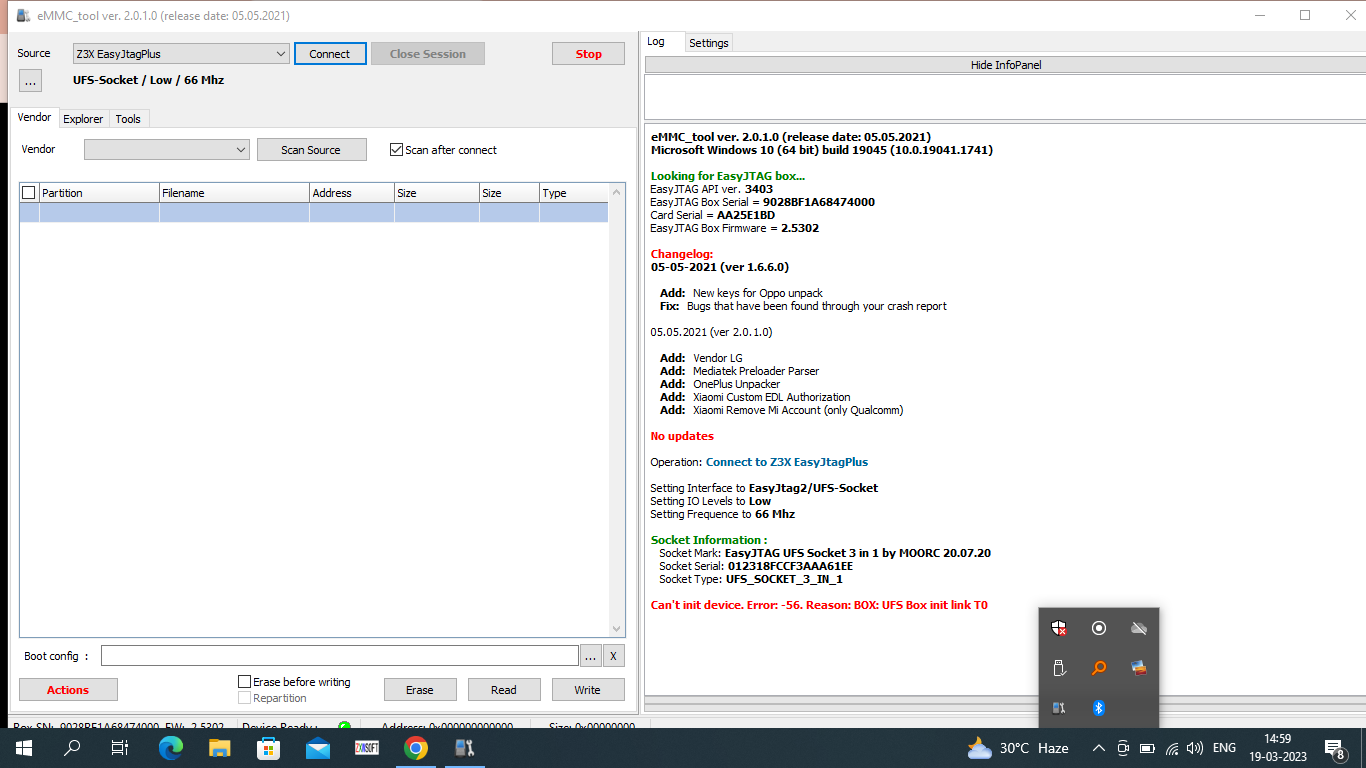The image size is (1366, 768).
Task: Open Task View on taskbar
Action: pos(120,748)
